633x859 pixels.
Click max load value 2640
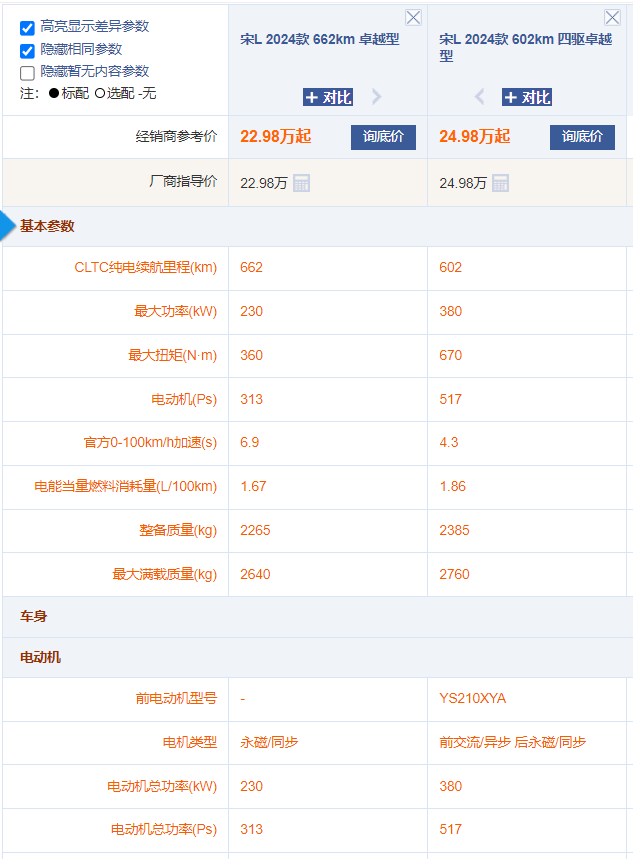[x=255, y=574]
